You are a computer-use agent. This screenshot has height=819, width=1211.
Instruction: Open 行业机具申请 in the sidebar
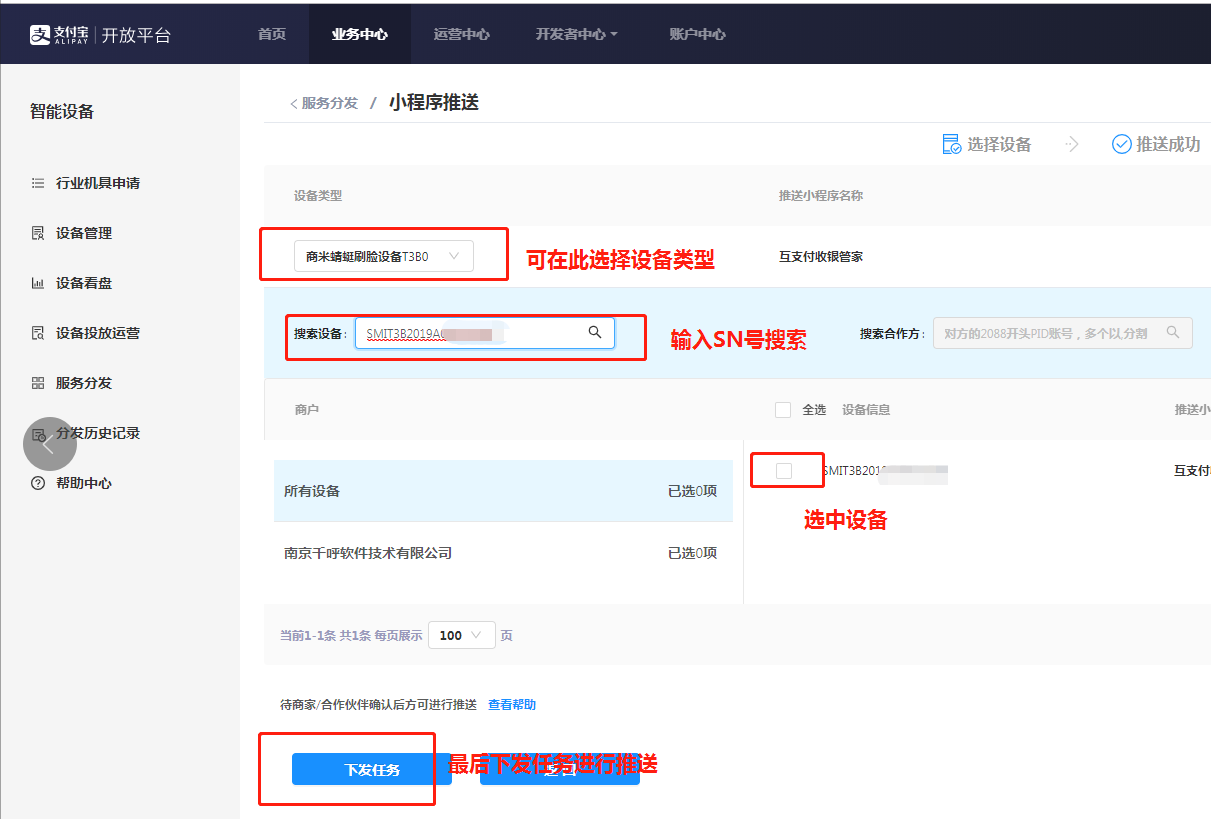(98, 183)
